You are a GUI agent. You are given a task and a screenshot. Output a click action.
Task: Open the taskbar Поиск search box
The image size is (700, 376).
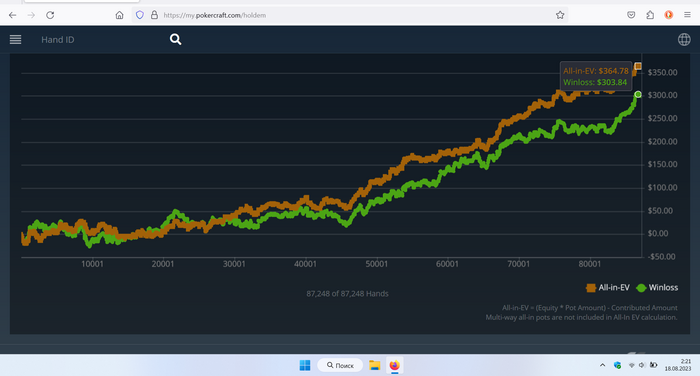point(340,365)
